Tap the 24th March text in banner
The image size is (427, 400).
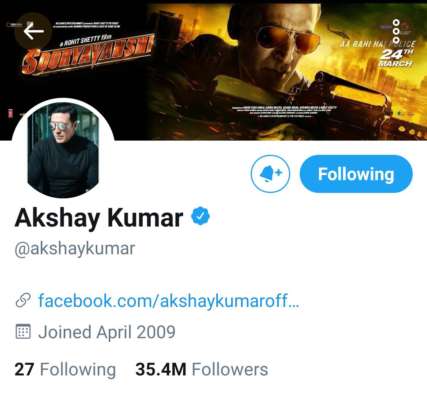[x=397, y=58]
